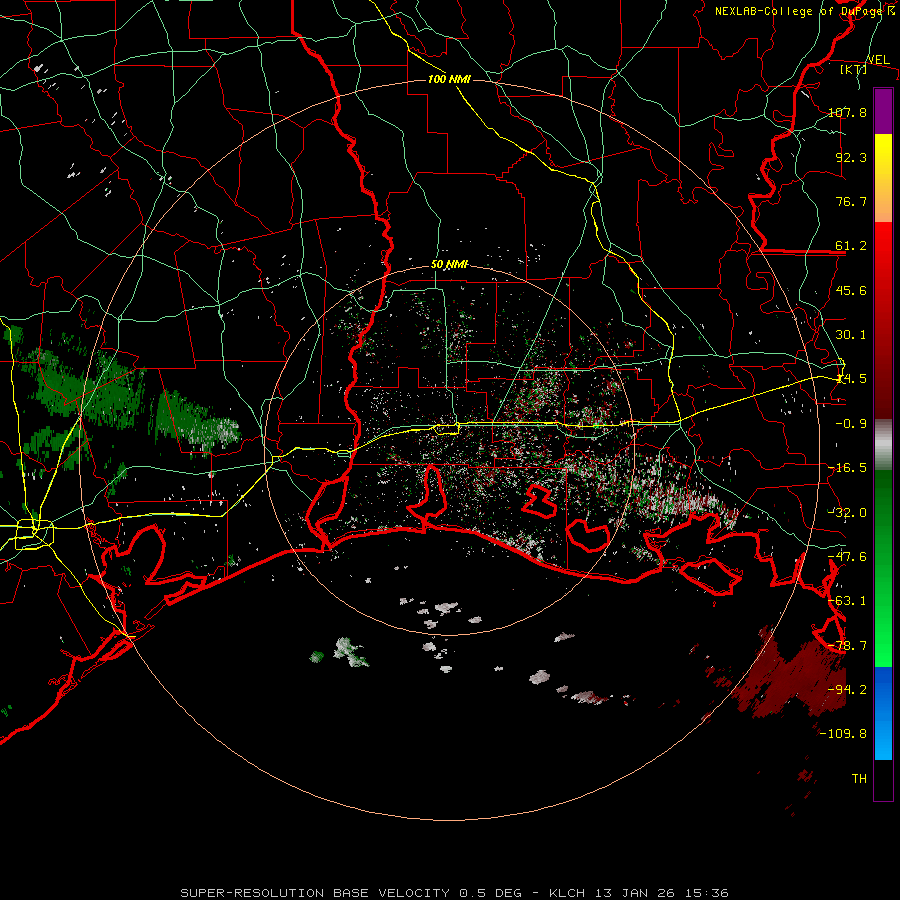Click the -0.9 velocity scale value
This screenshot has width=900, height=900.
pos(851,424)
